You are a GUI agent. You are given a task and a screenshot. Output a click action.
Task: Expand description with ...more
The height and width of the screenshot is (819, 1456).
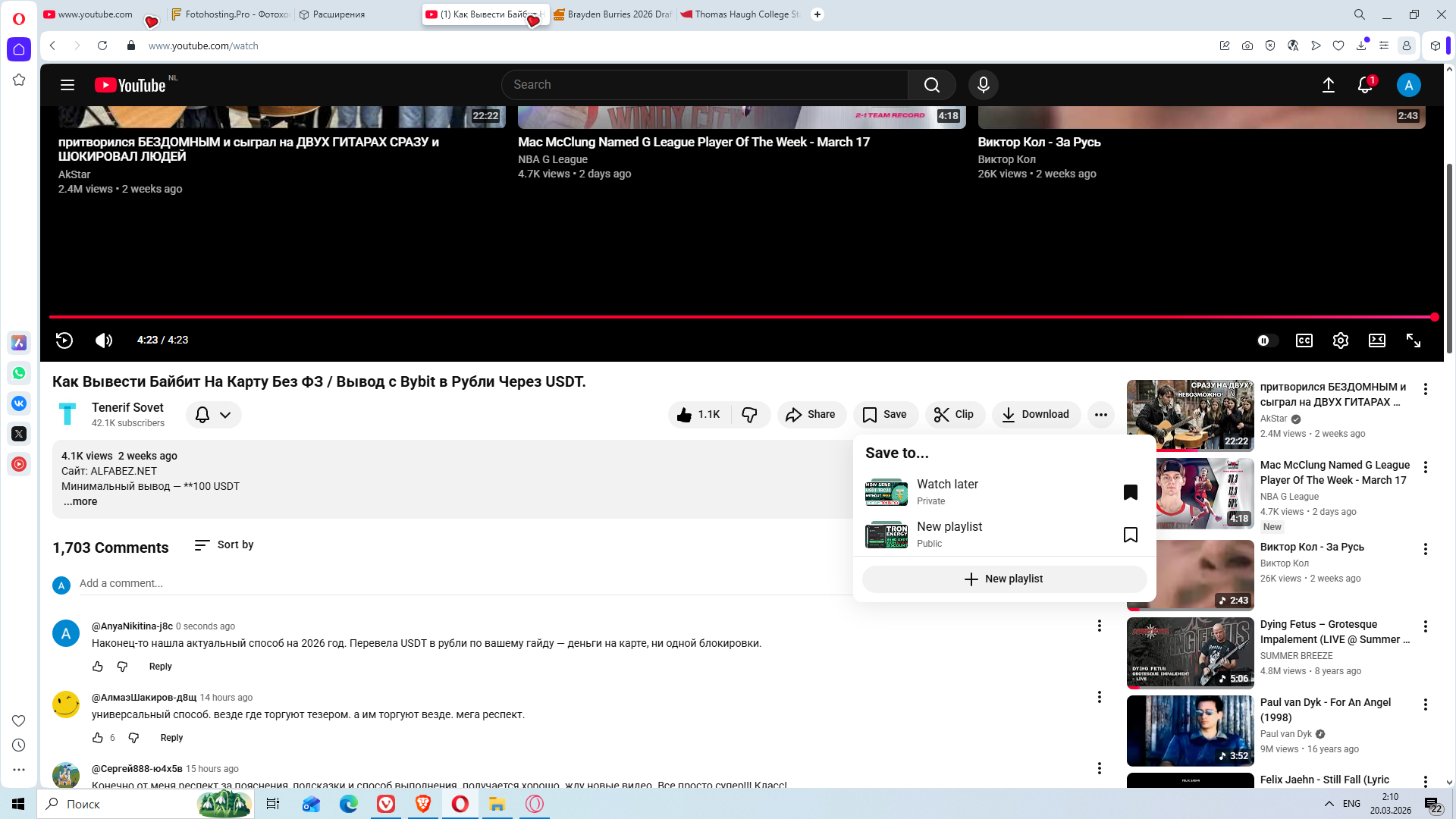[80, 501]
